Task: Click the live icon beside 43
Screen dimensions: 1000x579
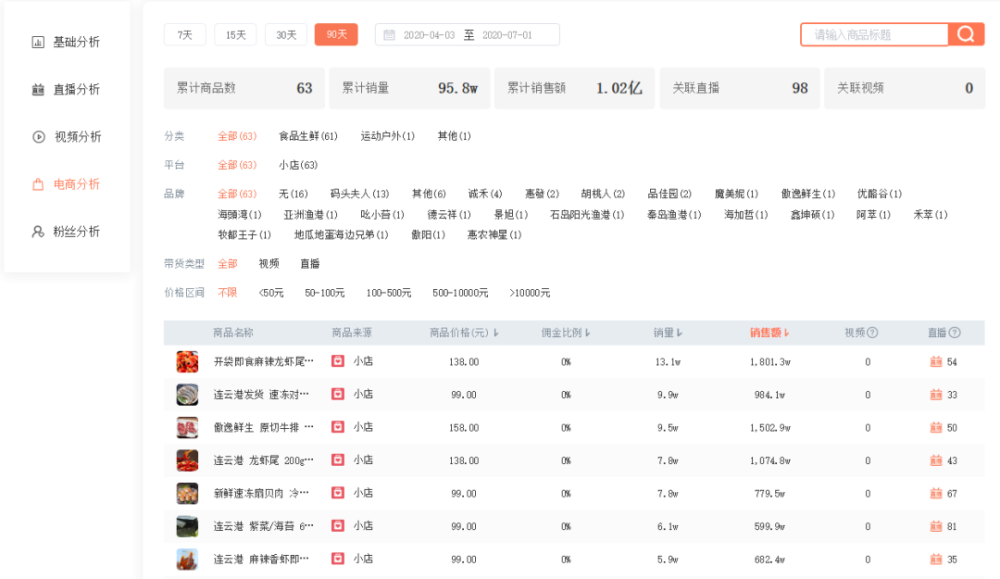Action: click(x=936, y=460)
